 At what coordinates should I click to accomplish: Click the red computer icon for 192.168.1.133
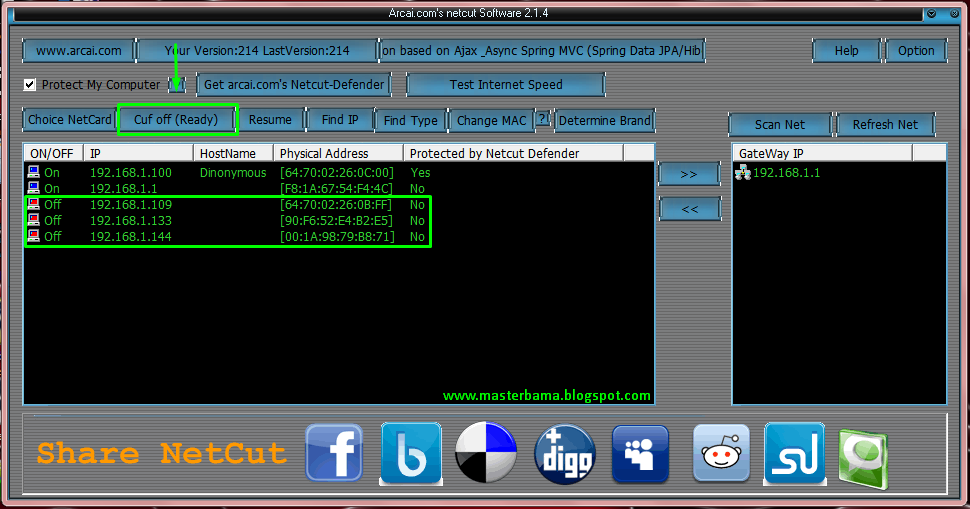coord(33,220)
